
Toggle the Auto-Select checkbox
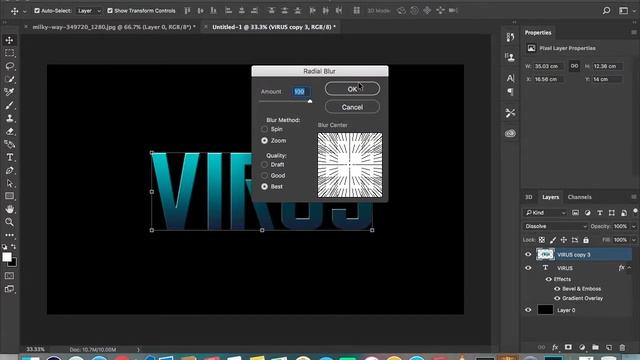click(37, 11)
